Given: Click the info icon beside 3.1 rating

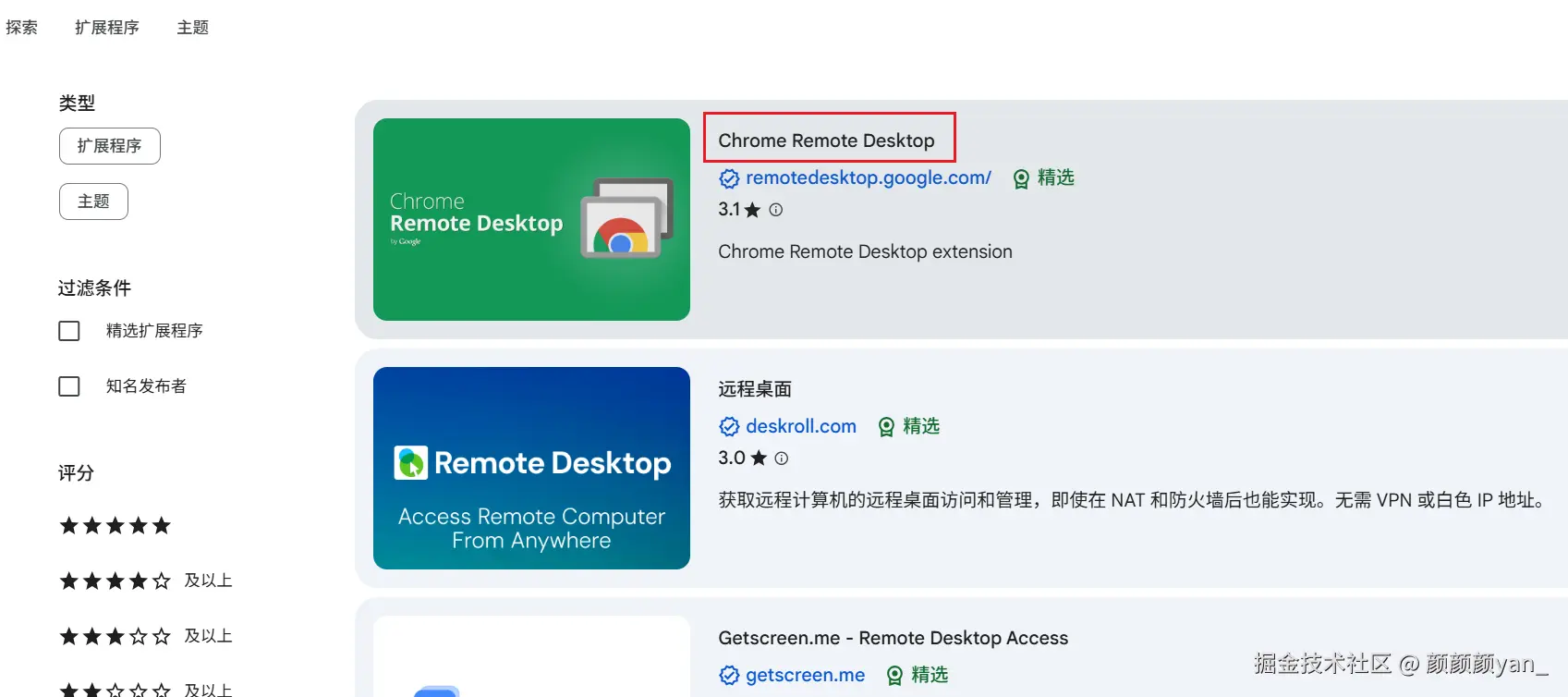Looking at the screenshot, I should pos(776,210).
